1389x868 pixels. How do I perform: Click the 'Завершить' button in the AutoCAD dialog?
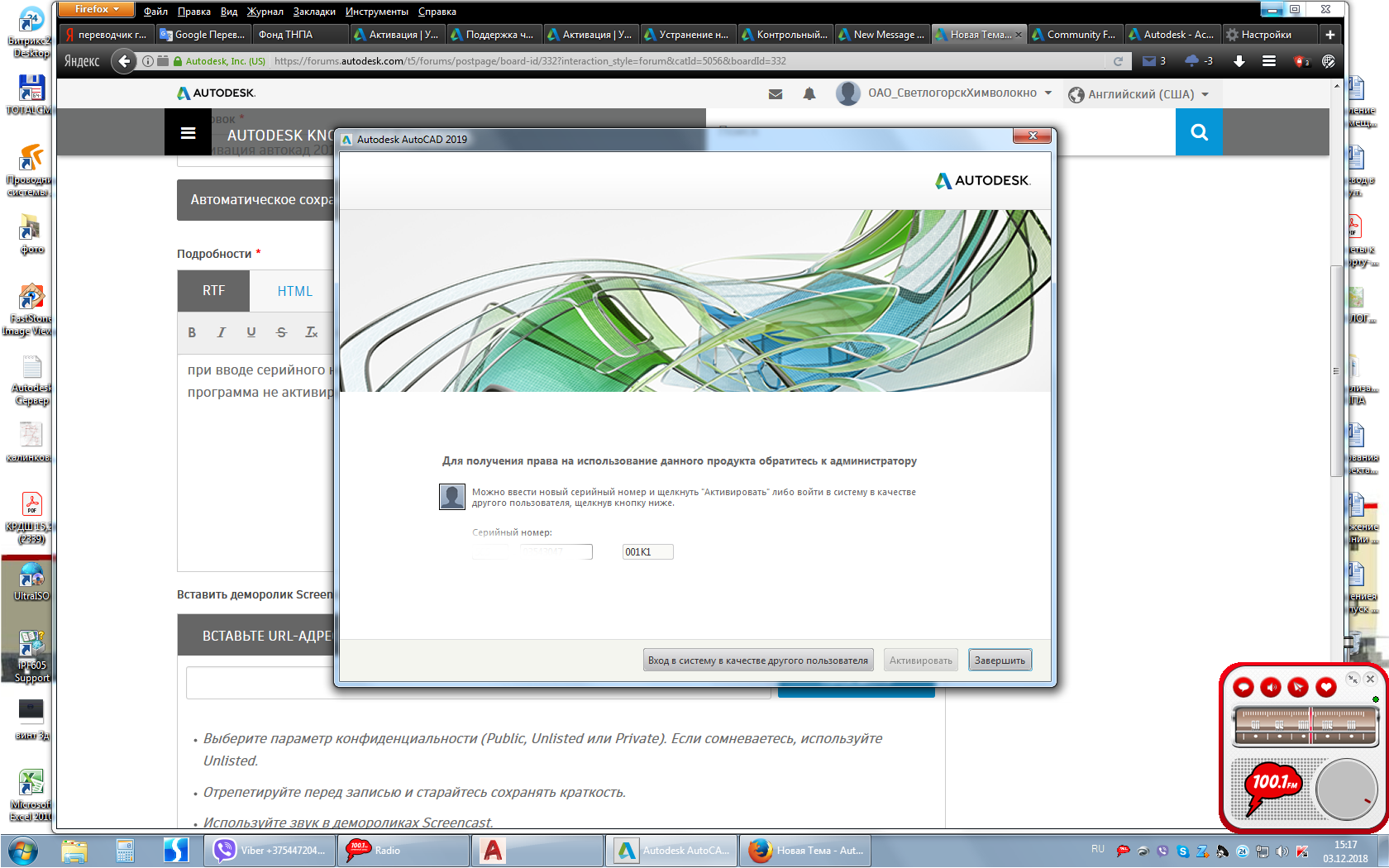coord(1000,661)
